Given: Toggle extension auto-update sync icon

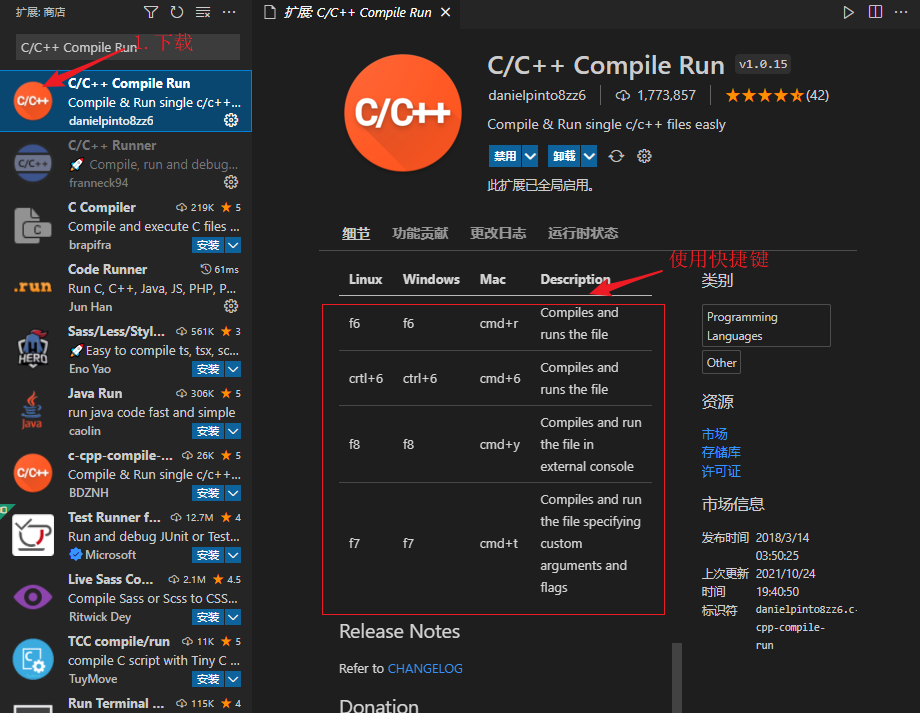Looking at the screenshot, I should coord(616,156).
